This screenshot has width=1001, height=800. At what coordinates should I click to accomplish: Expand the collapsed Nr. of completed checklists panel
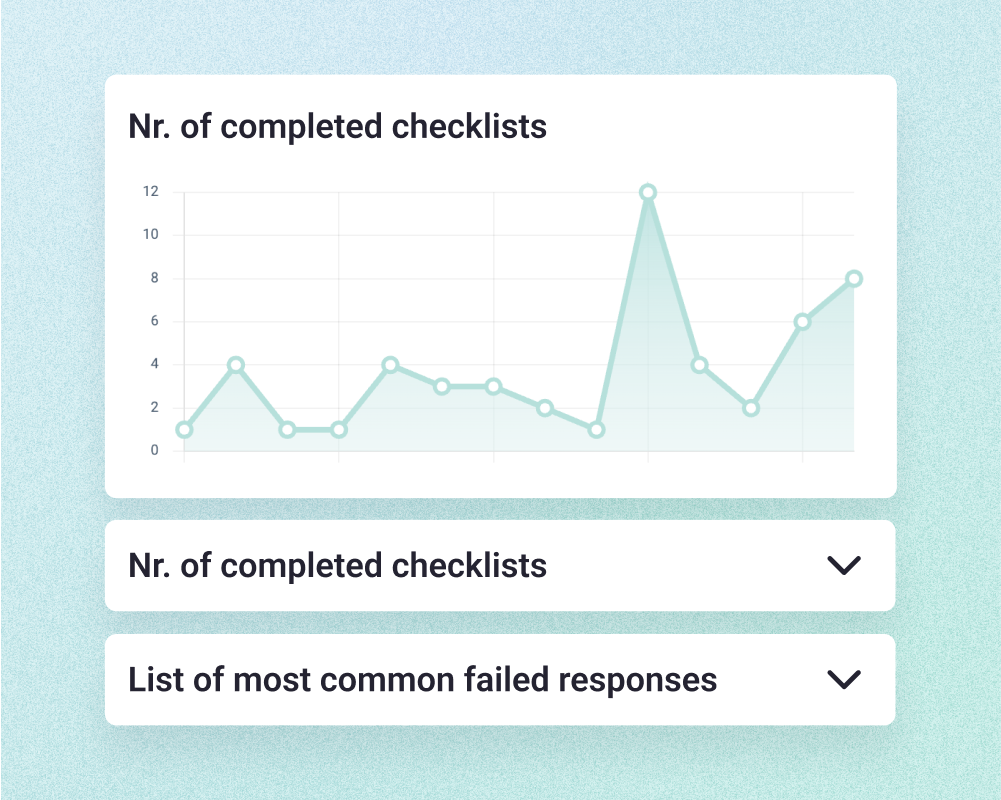[500, 566]
